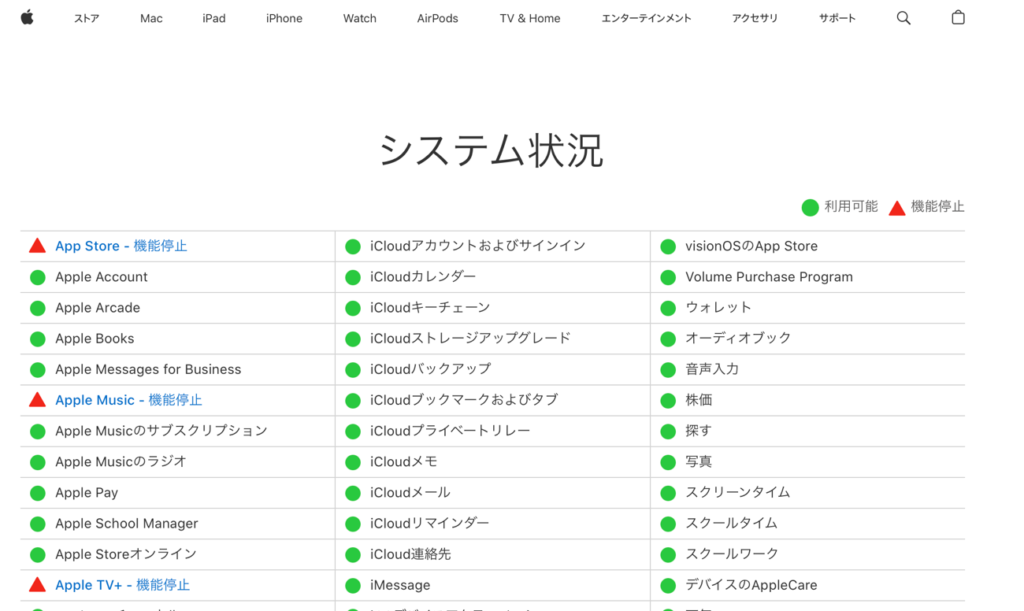This screenshot has width=1024, height=611.
Task: Open the エンターテインメント menu
Action: (x=646, y=18)
